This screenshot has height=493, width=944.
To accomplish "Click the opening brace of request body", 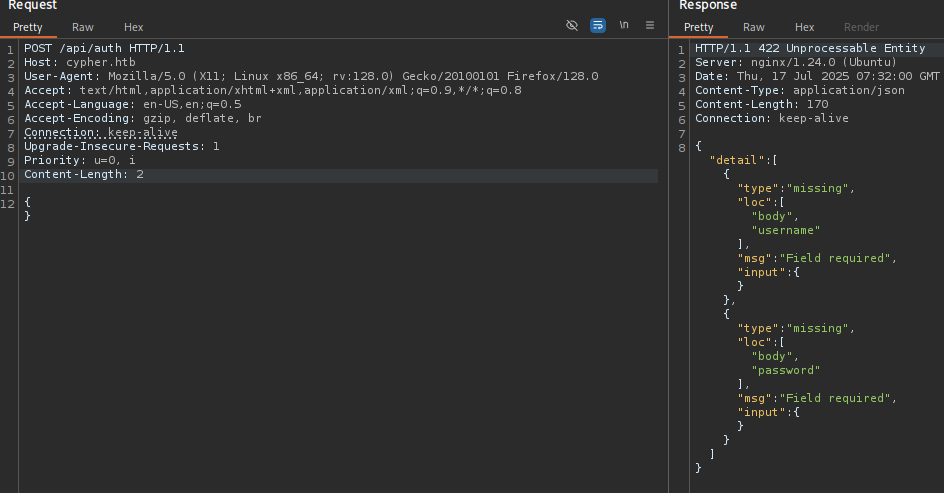I will pyautogui.click(x=27, y=202).
